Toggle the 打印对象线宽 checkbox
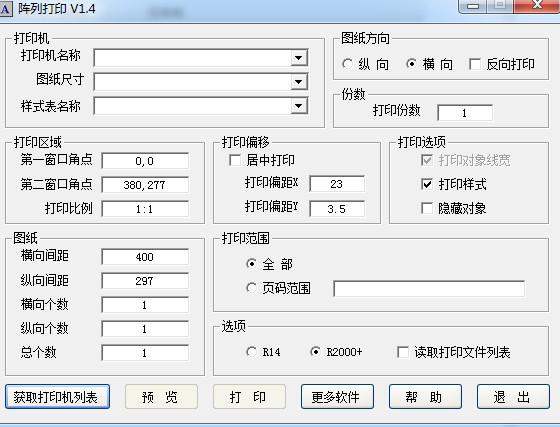This screenshot has height=427, width=560. (427, 160)
